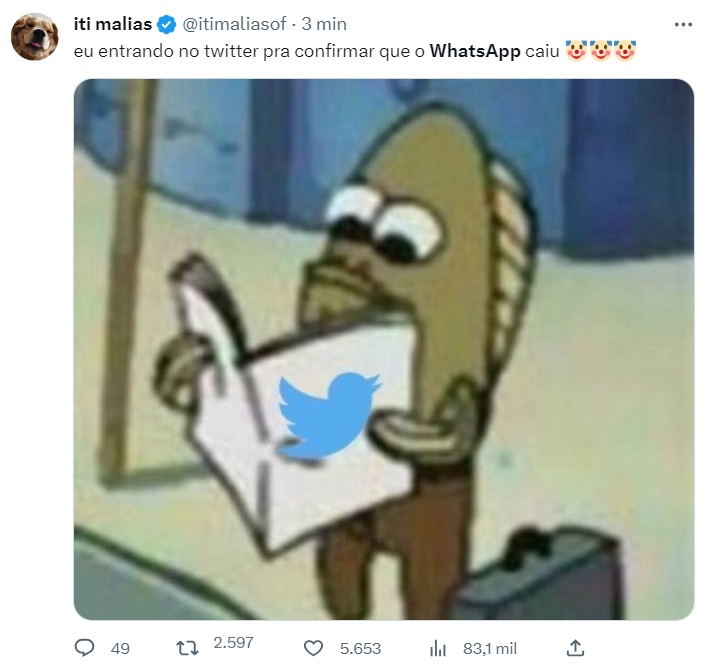This screenshot has height=671, width=706.
Task: Click the clown emojis in the tweet
Action: tap(600, 50)
